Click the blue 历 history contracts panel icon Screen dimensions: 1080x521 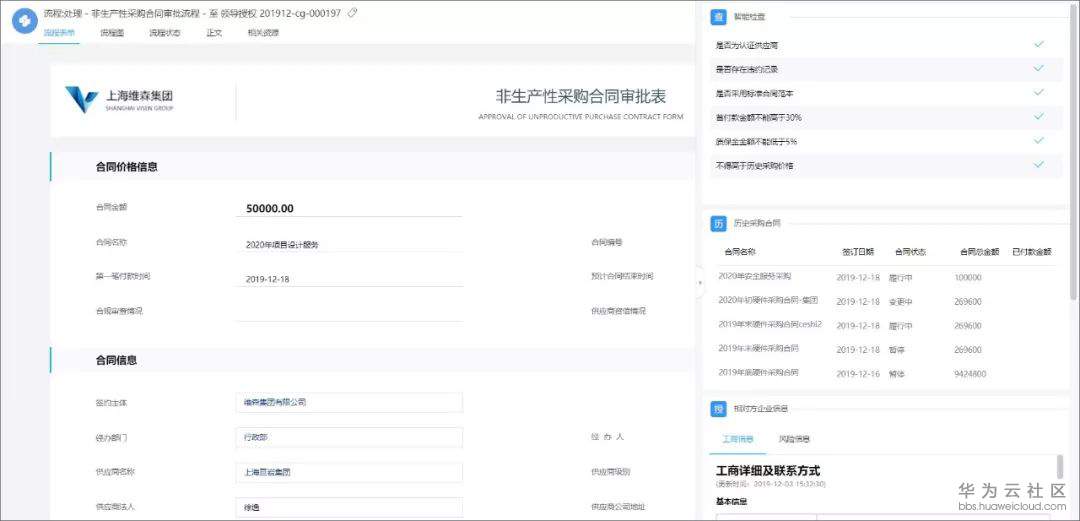tap(718, 223)
